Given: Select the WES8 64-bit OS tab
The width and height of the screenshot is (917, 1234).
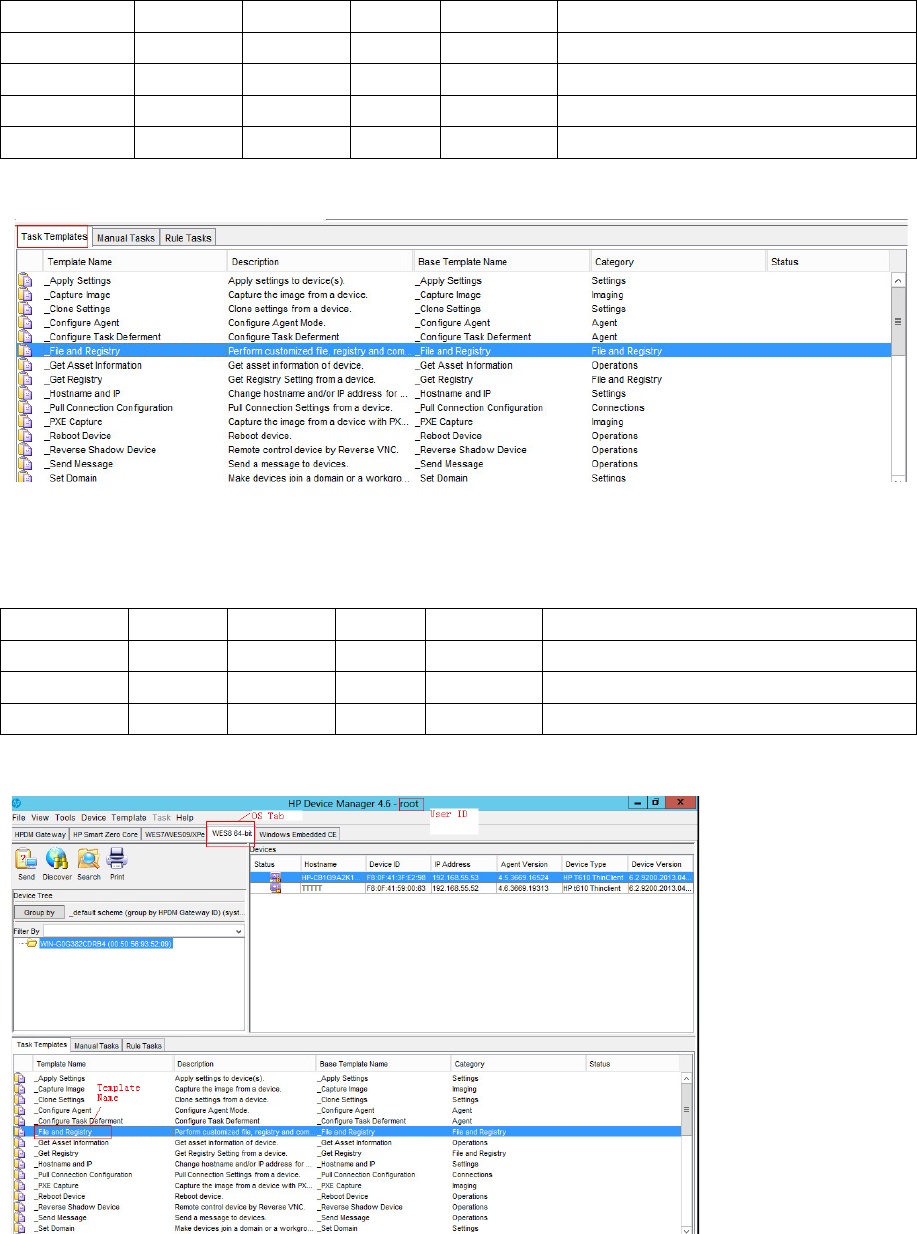Looking at the screenshot, I should (x=231, y=833).
